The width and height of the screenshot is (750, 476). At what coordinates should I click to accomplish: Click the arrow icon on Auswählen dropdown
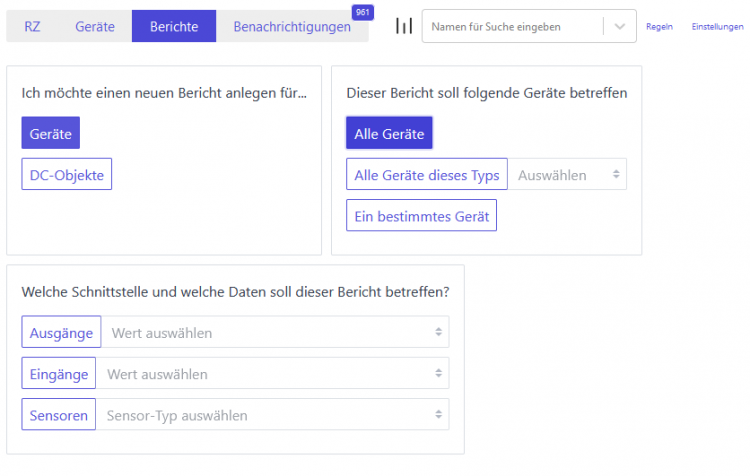pos(616,175)
